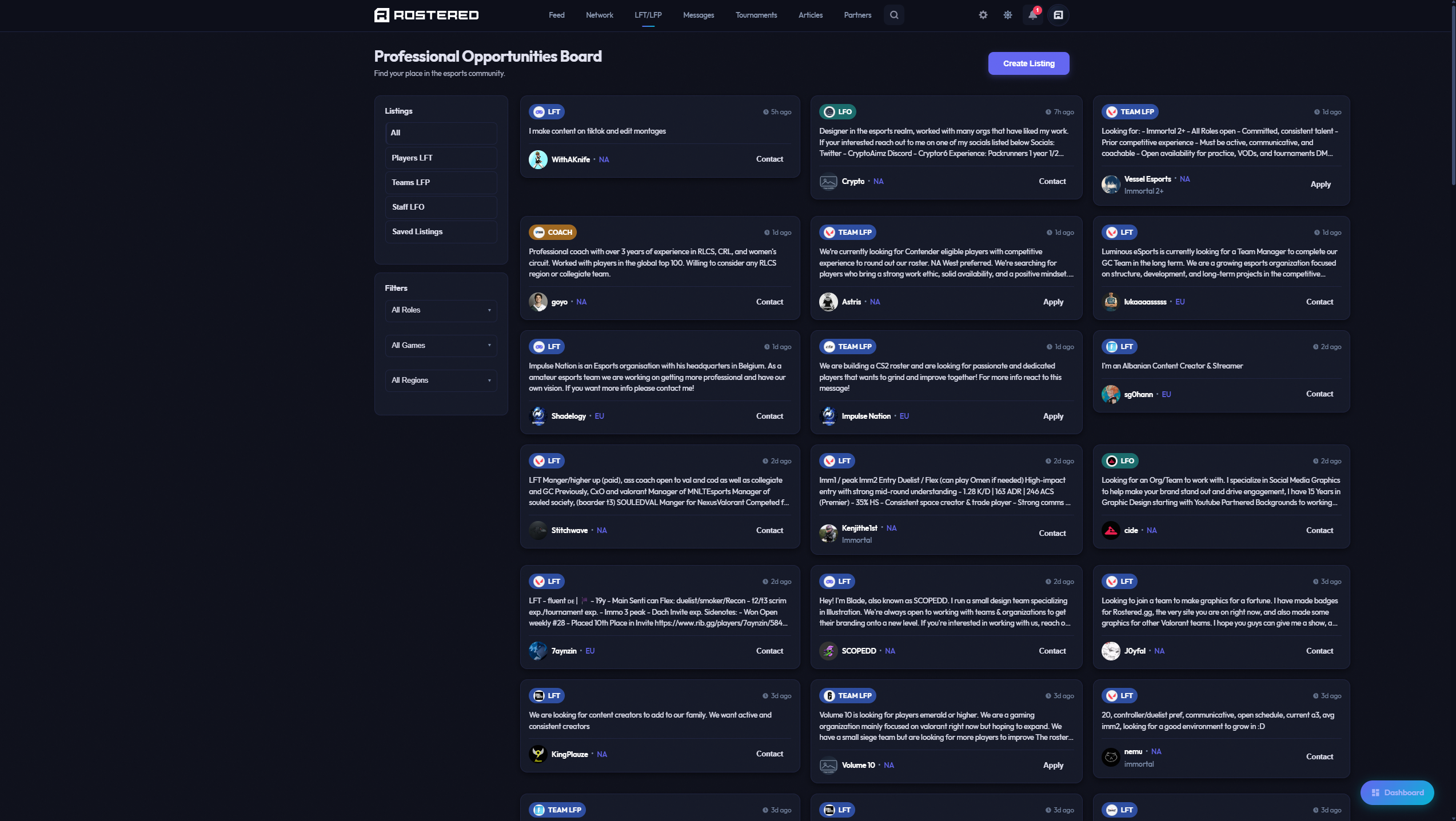This screenshot has height=821, width=1456.
Task: Click the Rostered logo
Action: click(x=426, y=15)
